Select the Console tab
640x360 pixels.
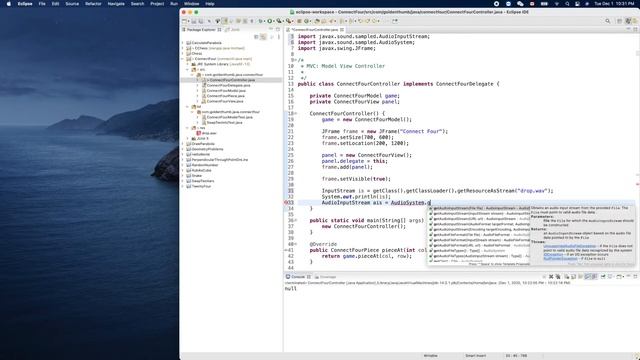pyautogui.click(x=298, y=277)
